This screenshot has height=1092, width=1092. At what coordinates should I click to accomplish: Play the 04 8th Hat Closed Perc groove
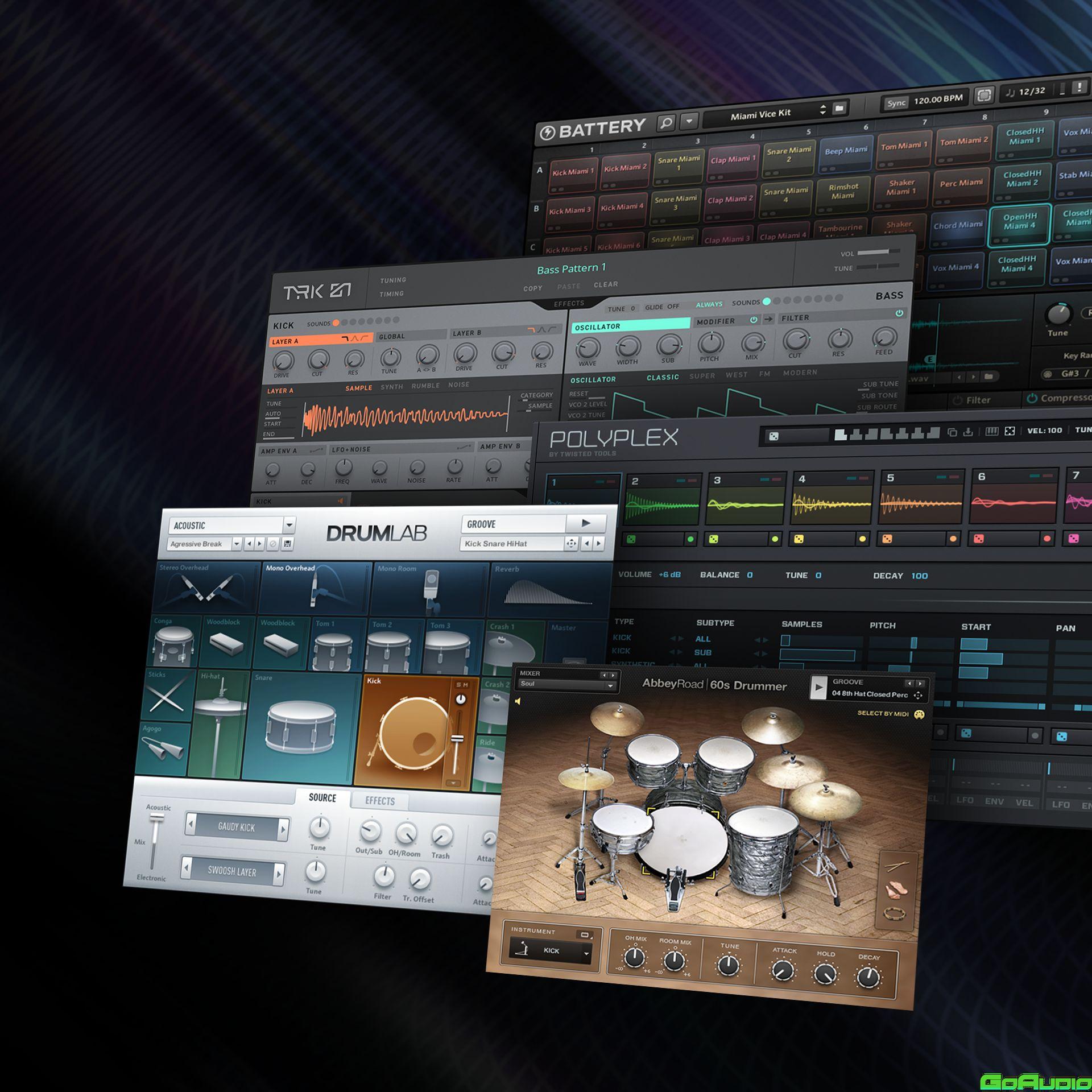818,688
